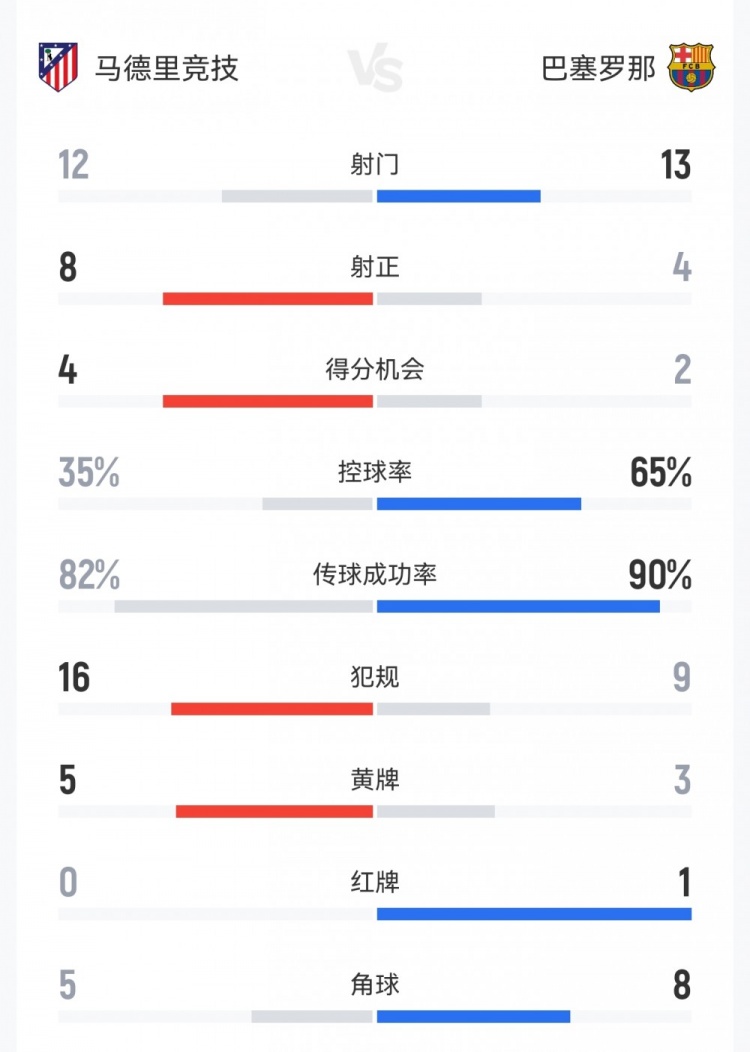Click the red 犯规 fouls bar
The height and width of the screenshot is (1052, 750).
272,709
